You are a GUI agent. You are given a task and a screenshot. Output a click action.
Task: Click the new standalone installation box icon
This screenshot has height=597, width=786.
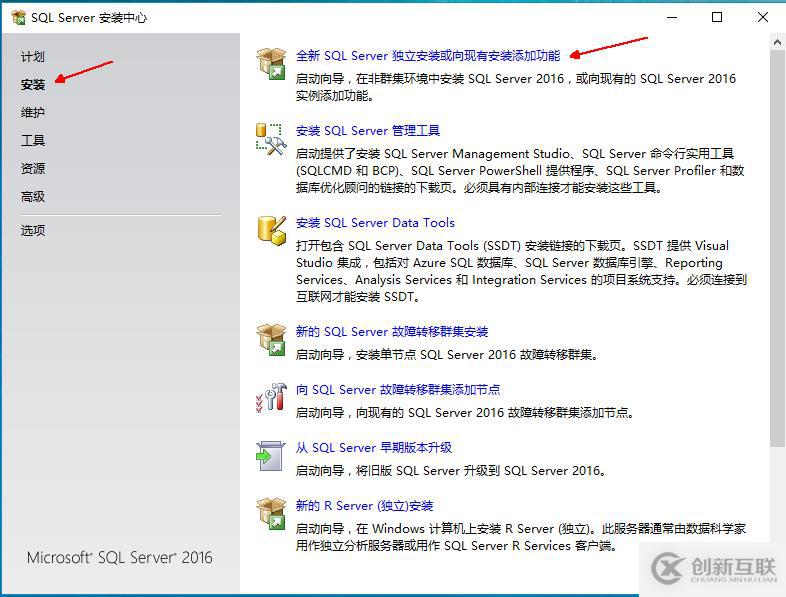pos(271,64)
